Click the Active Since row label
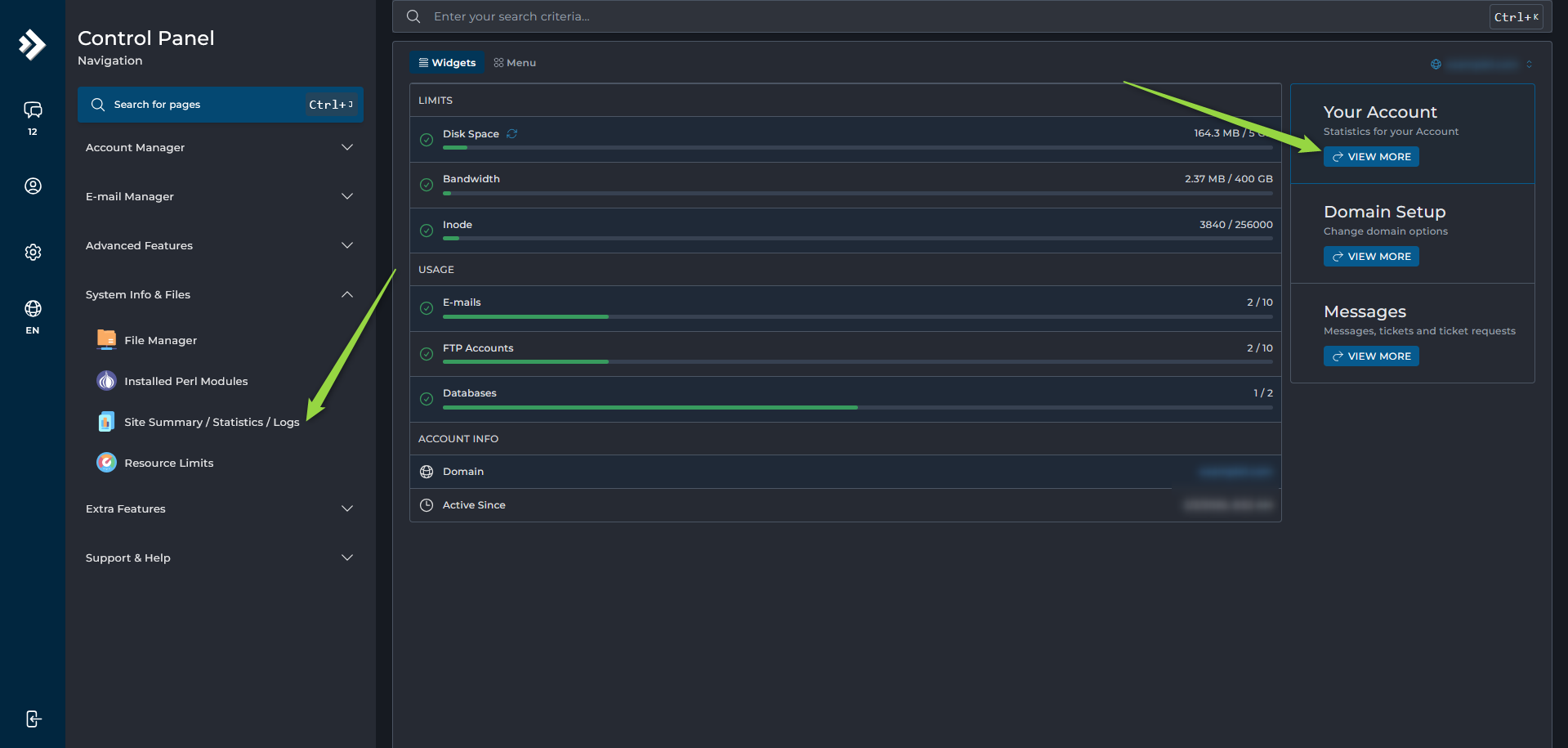The height and width of the screenshot is (748, 1568). point(474,505)
